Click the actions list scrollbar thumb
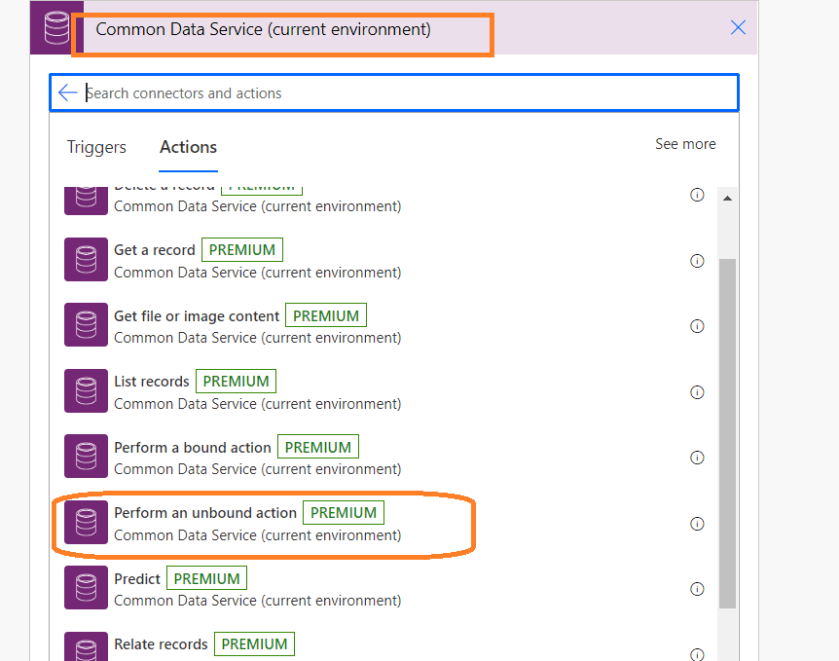 [727, 430]
